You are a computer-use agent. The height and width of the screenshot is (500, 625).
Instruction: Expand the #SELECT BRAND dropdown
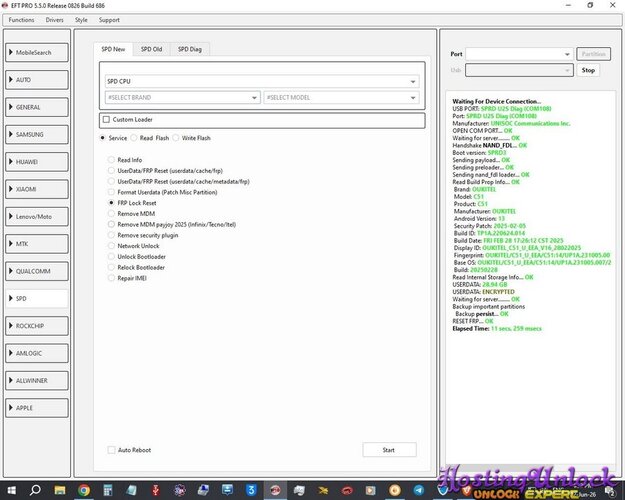tap(183, 98)
